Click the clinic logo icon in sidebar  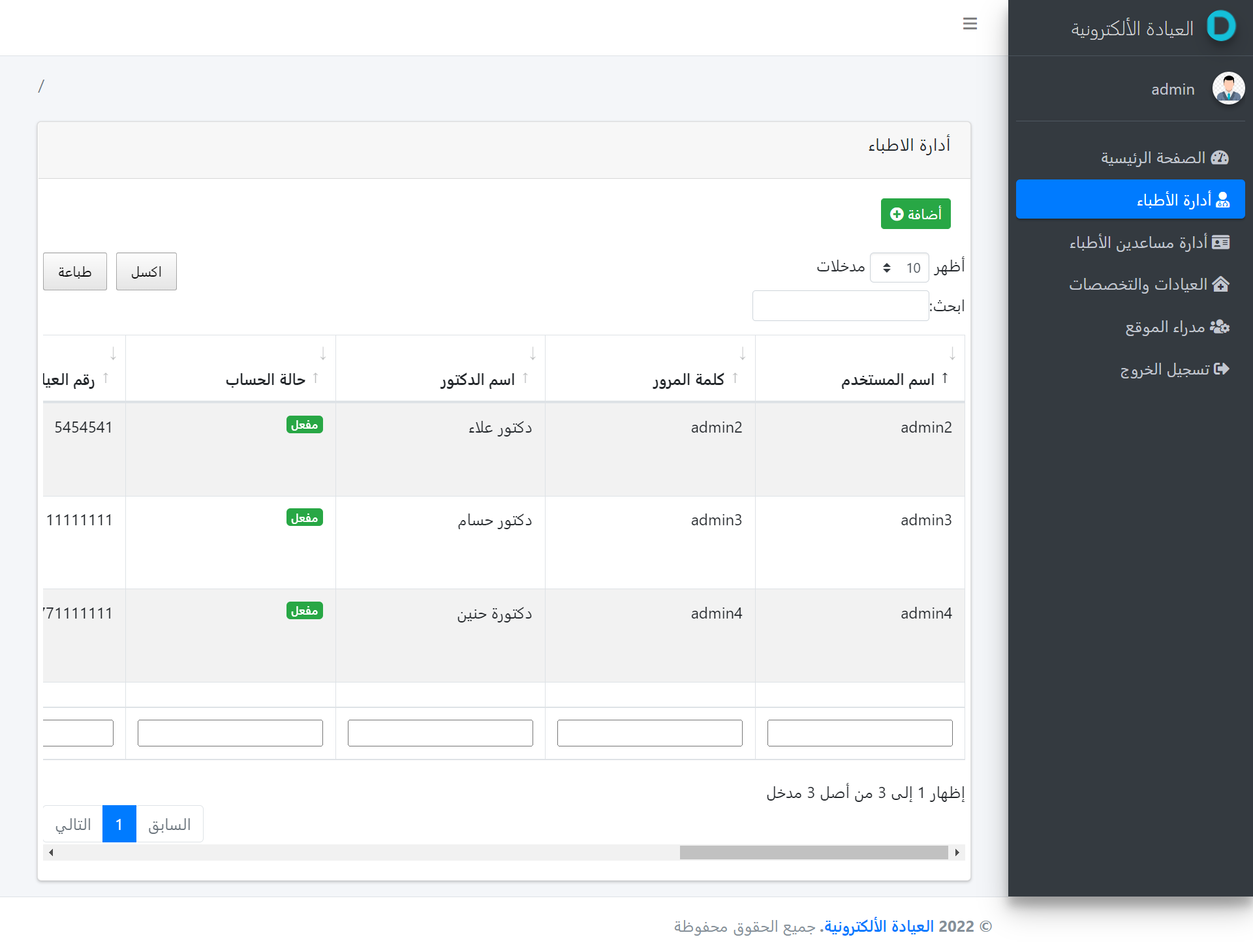tap(1221, 27)
